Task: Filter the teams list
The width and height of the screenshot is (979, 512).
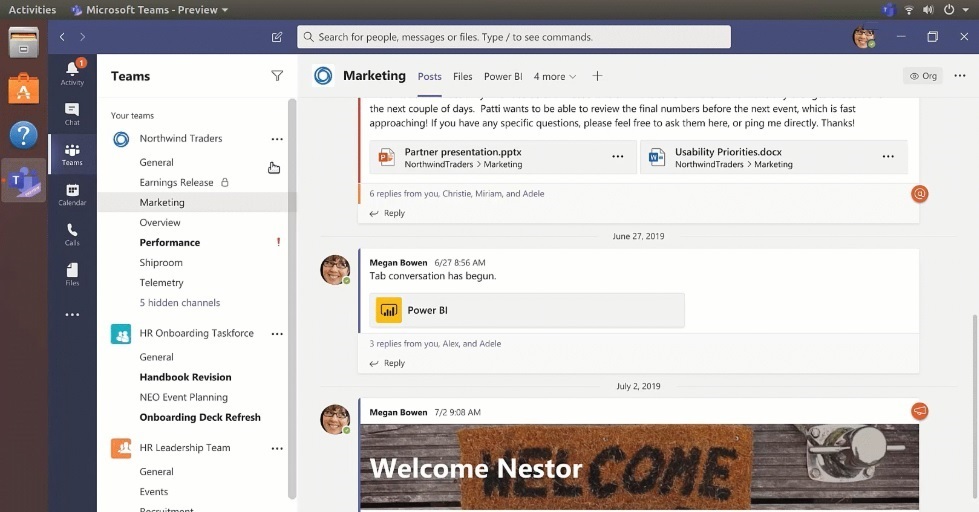Action: click(277, 76)
